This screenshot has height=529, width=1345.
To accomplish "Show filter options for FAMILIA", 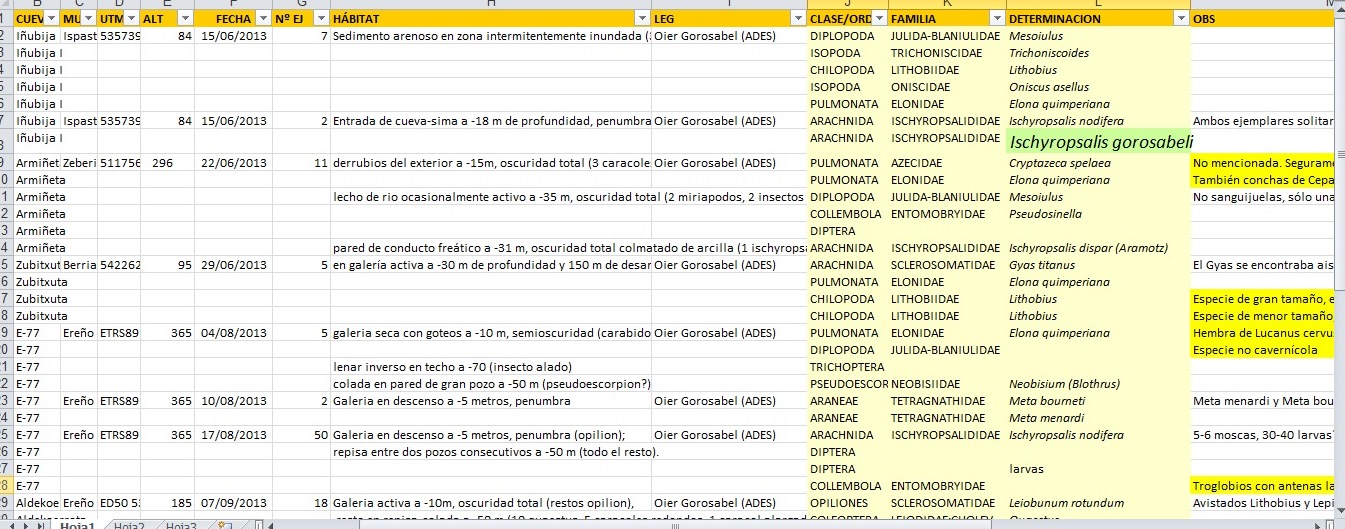I will point(996,19).
